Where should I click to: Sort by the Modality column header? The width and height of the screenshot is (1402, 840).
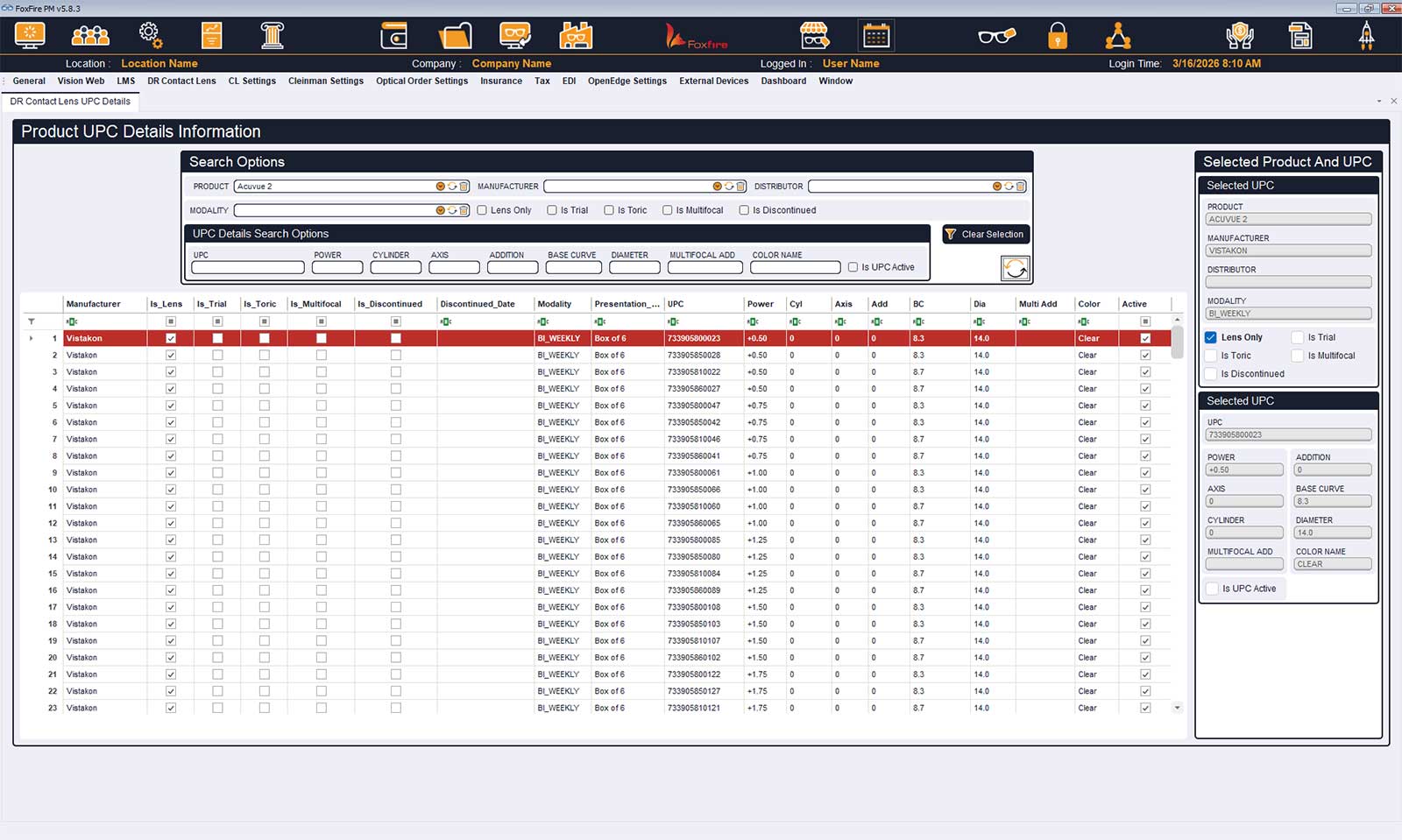coord(563,304)
